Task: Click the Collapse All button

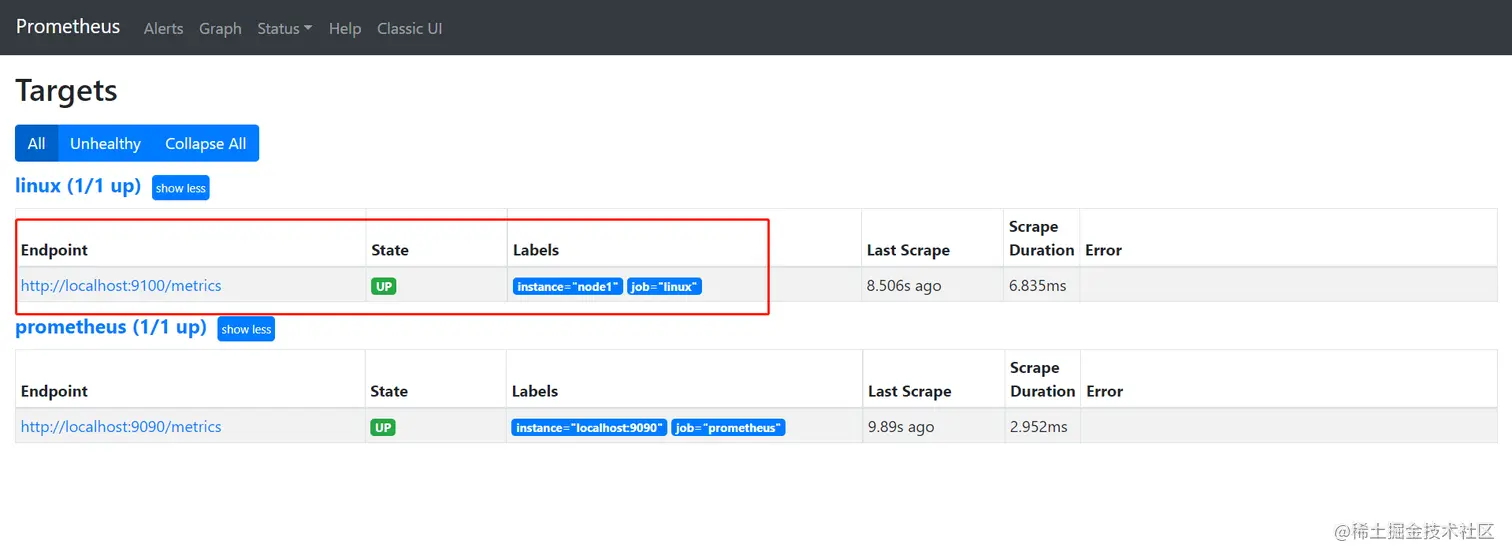Action: pyautogui.click(x=205, y=143)
